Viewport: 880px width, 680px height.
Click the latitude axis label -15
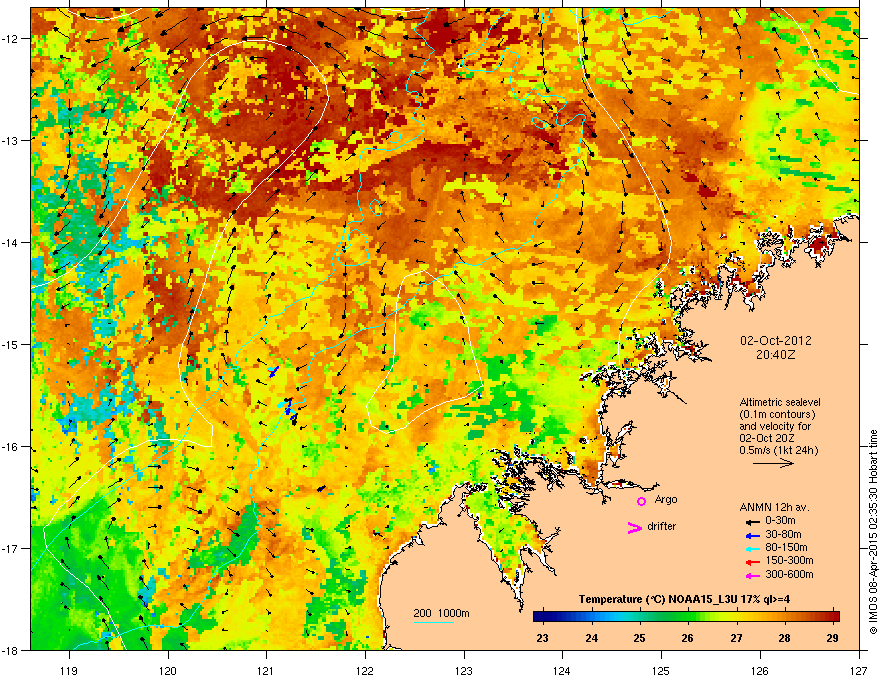pyautogui.click(x=10, y=344)
